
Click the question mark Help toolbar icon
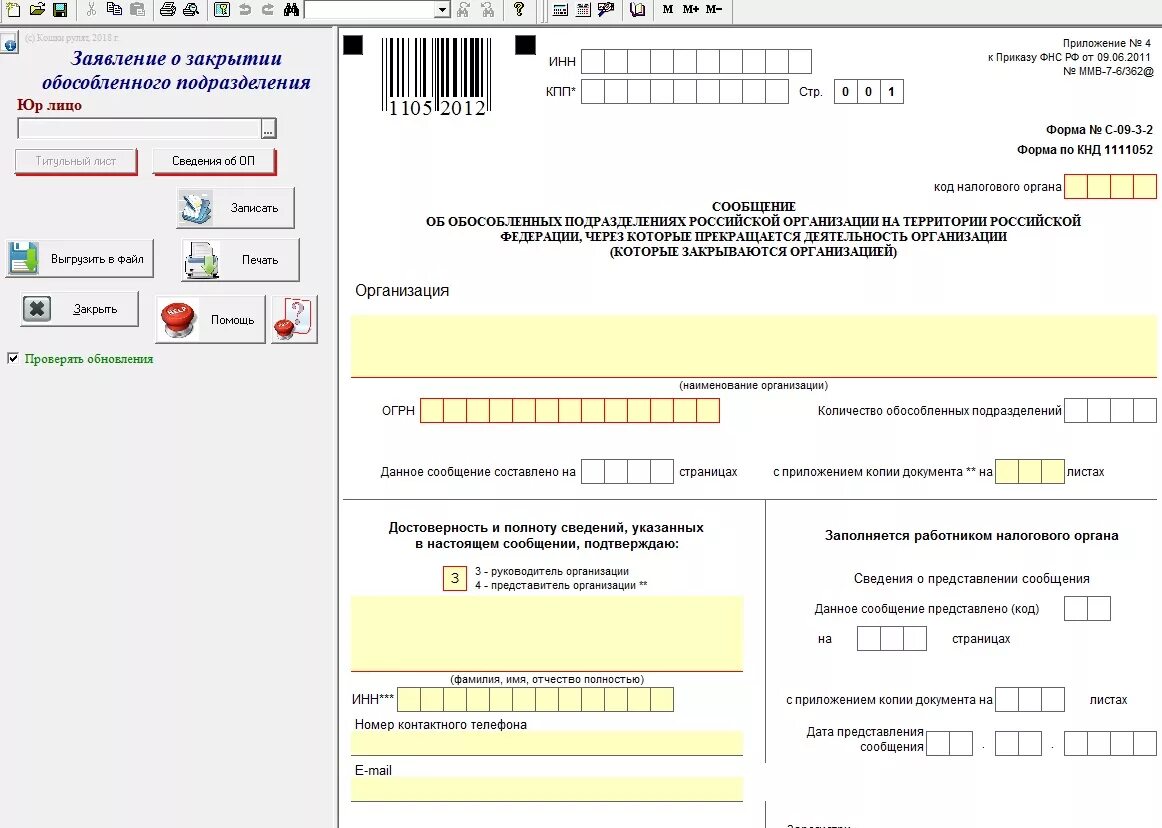[519, 9]
